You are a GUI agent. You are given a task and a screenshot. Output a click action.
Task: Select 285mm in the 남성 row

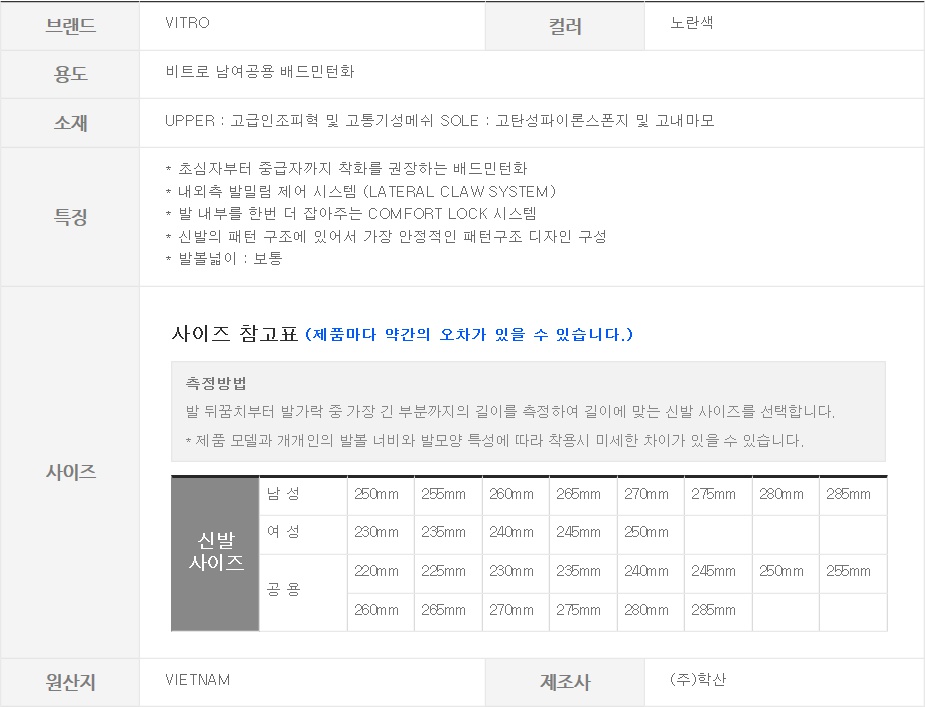click(848, 494)
